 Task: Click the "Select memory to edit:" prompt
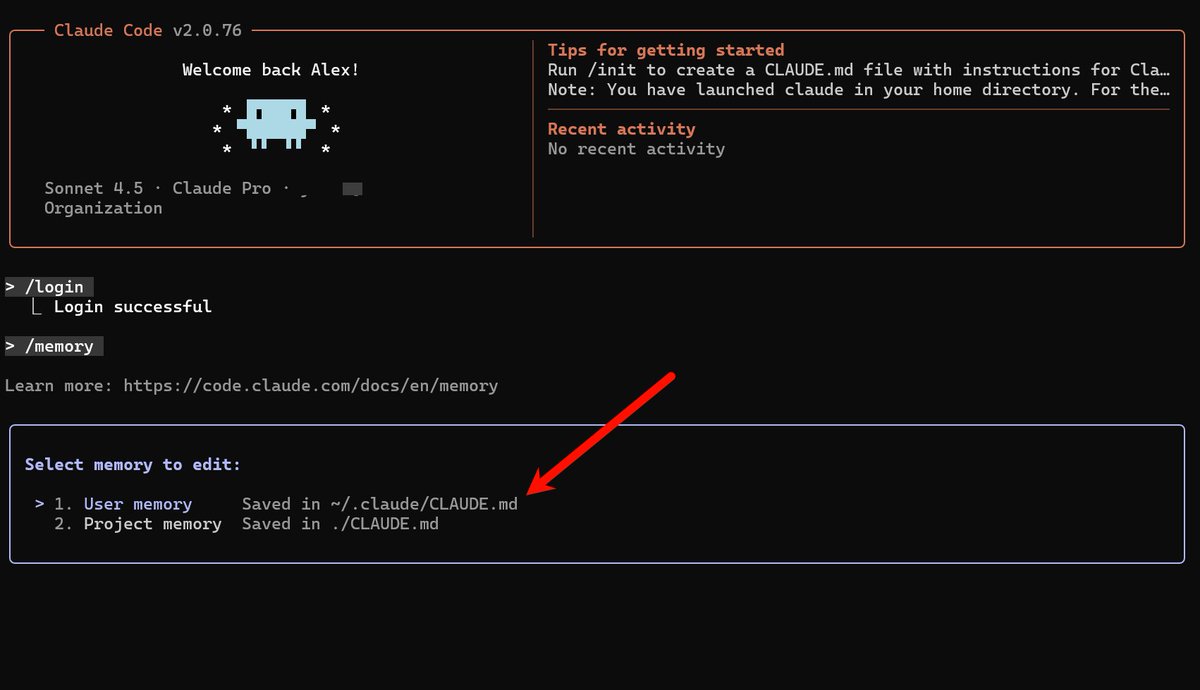[133, 465]
